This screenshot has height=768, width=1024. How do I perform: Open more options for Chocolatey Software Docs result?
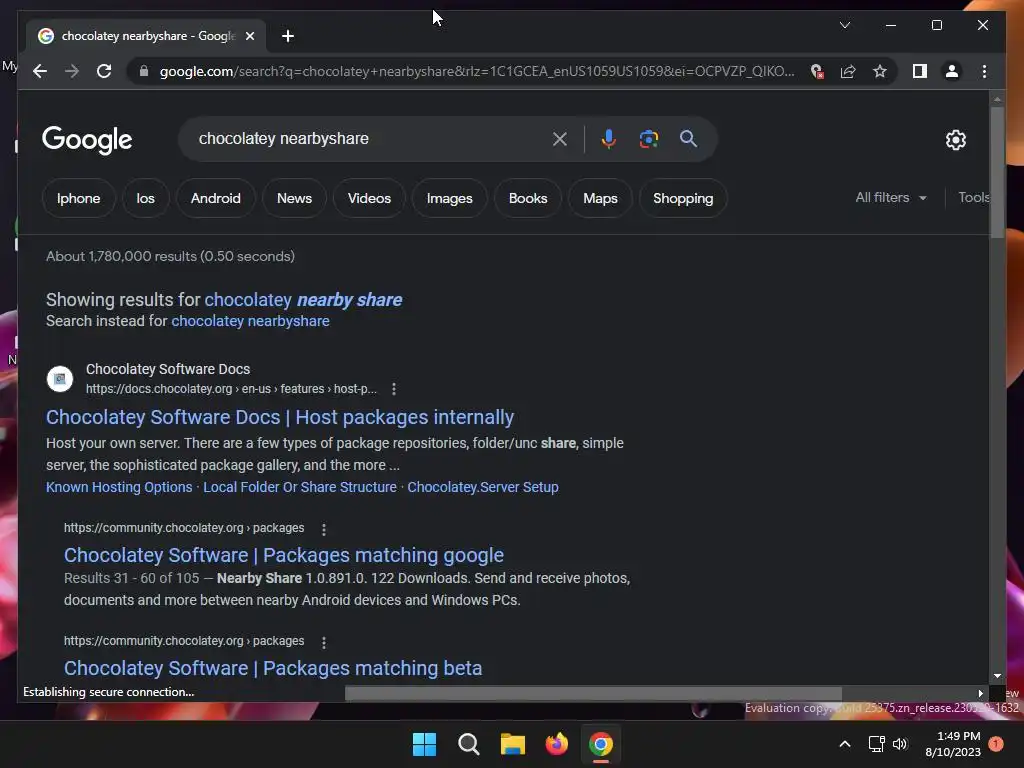click(394, 389)
